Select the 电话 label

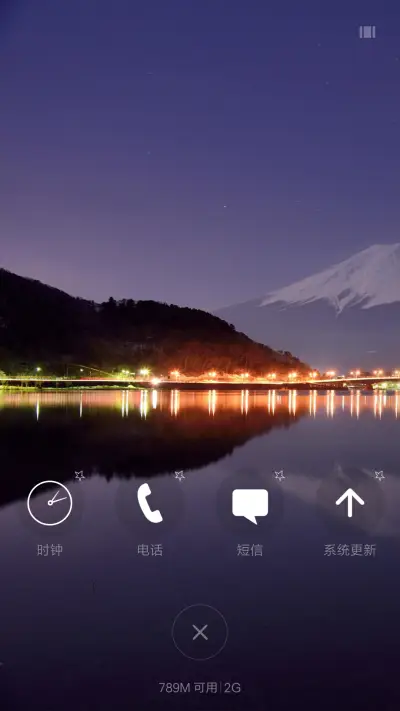[x=150, y=550]
